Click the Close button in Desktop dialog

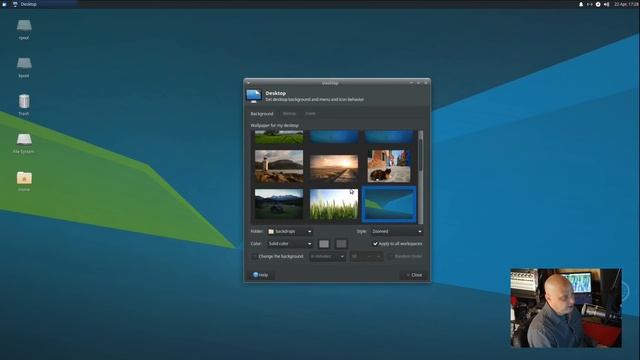pyautogui.click(x=414, y=275)
